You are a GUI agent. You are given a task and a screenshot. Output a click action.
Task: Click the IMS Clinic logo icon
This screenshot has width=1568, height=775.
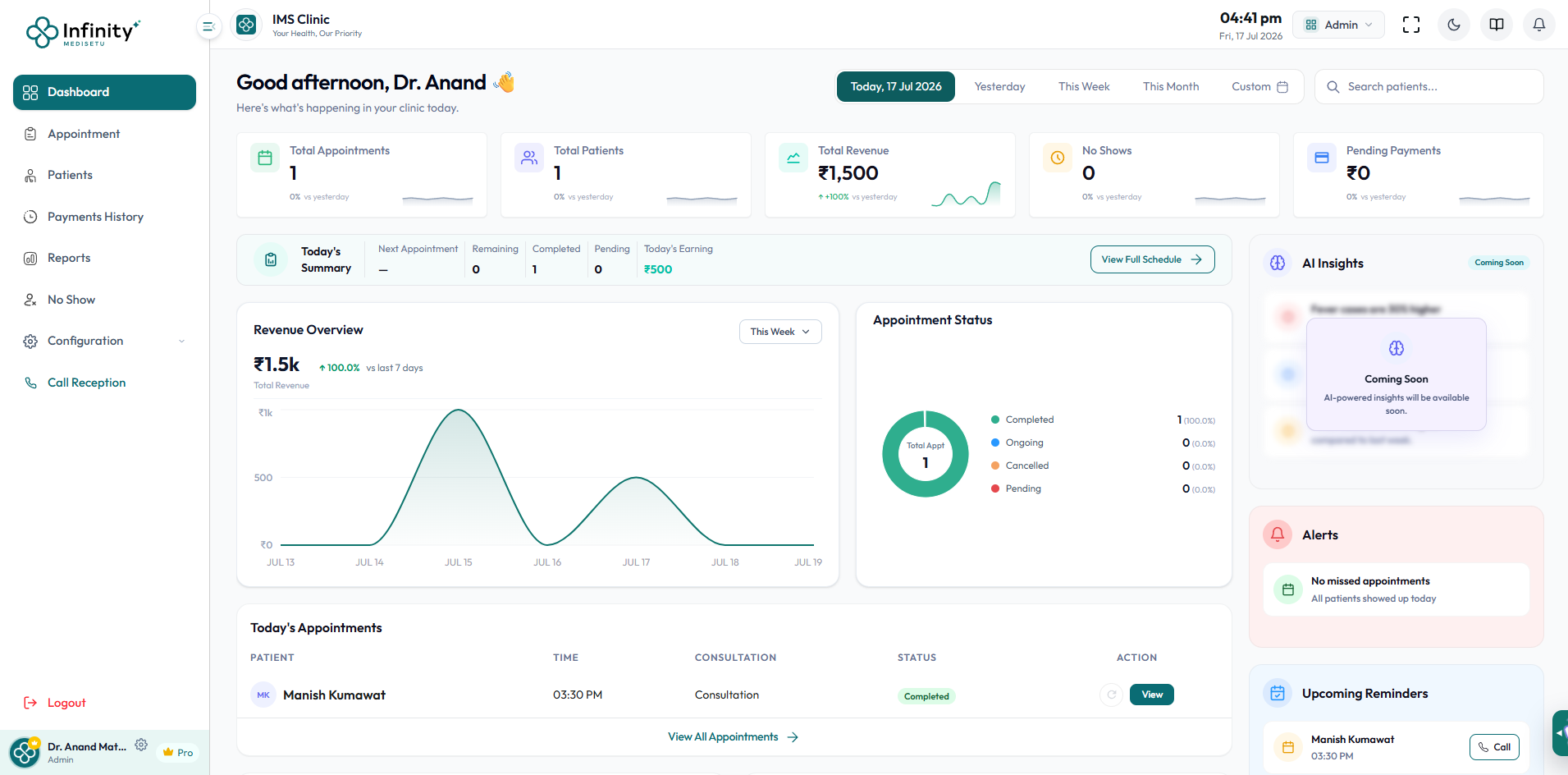[246, 25]
